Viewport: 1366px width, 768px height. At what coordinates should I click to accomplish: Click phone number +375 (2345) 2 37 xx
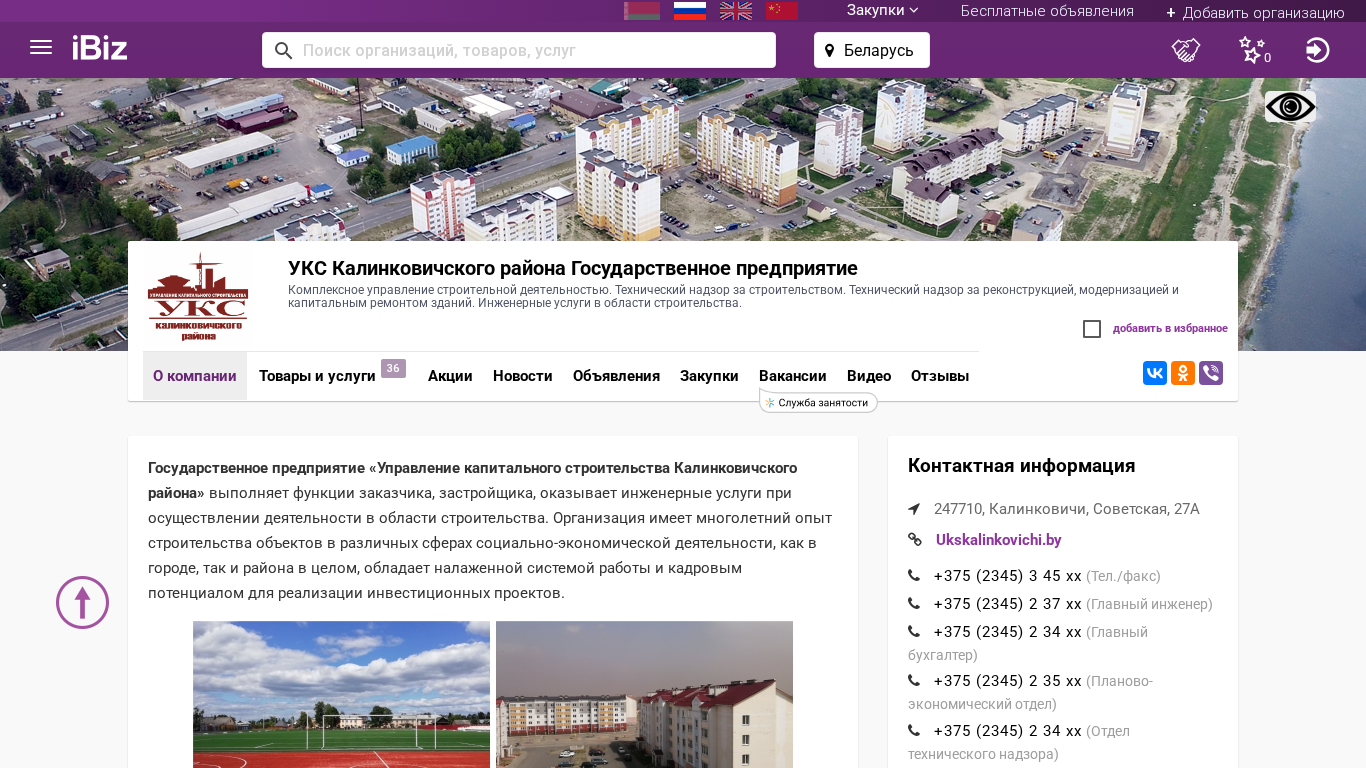[x=1008, y=604]
